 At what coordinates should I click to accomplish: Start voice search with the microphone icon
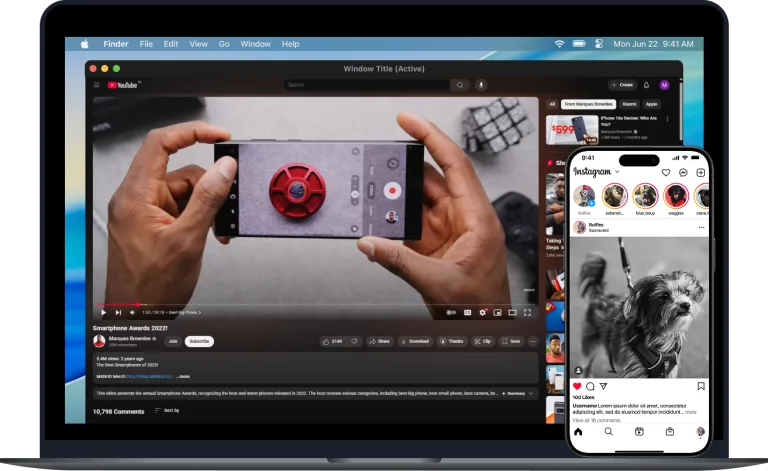(x=481, y=85)
